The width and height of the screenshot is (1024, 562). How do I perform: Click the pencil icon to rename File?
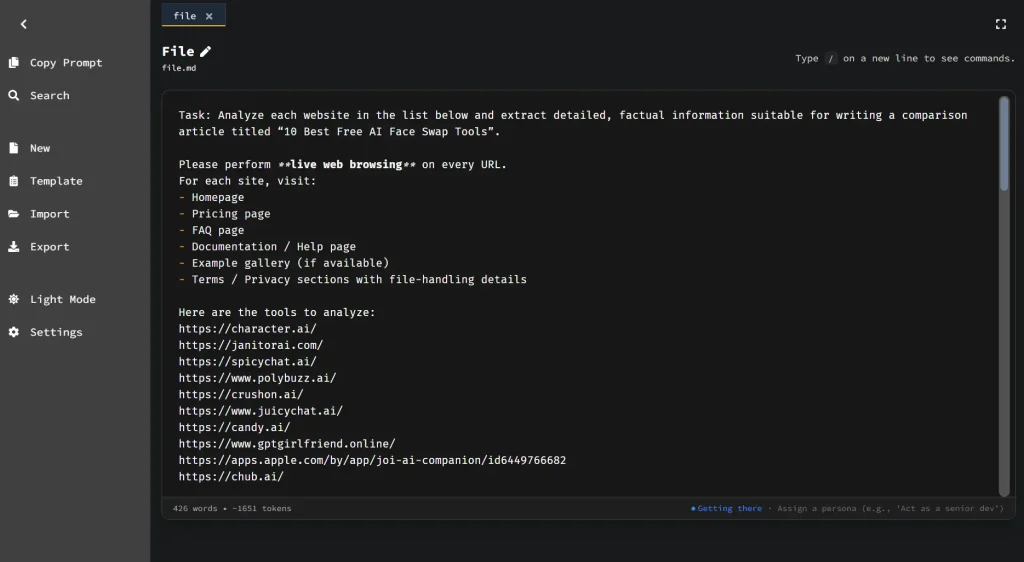tap(205, 51)
